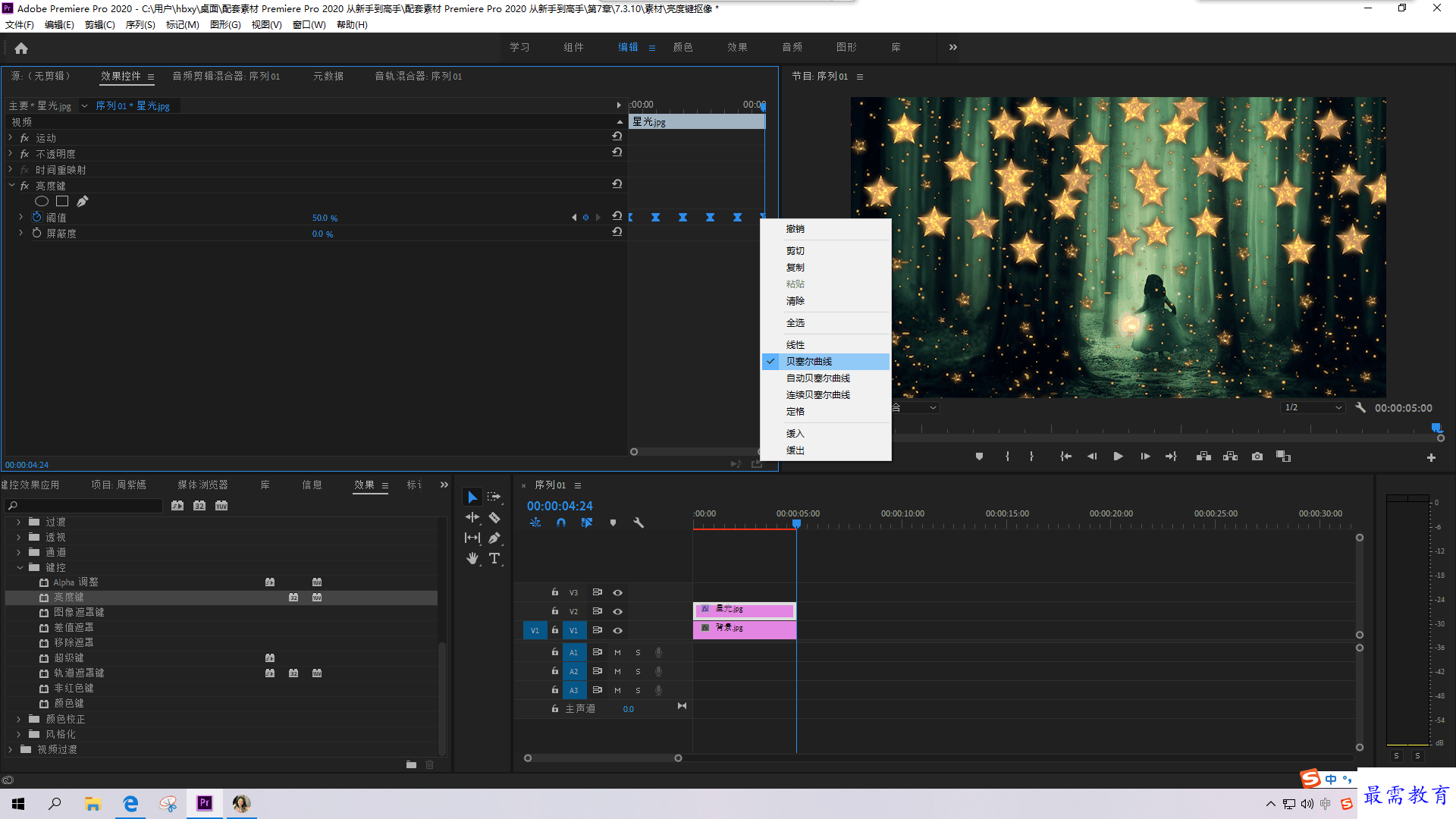Expand the 不透明度 effect properties

tap(11, 153)
